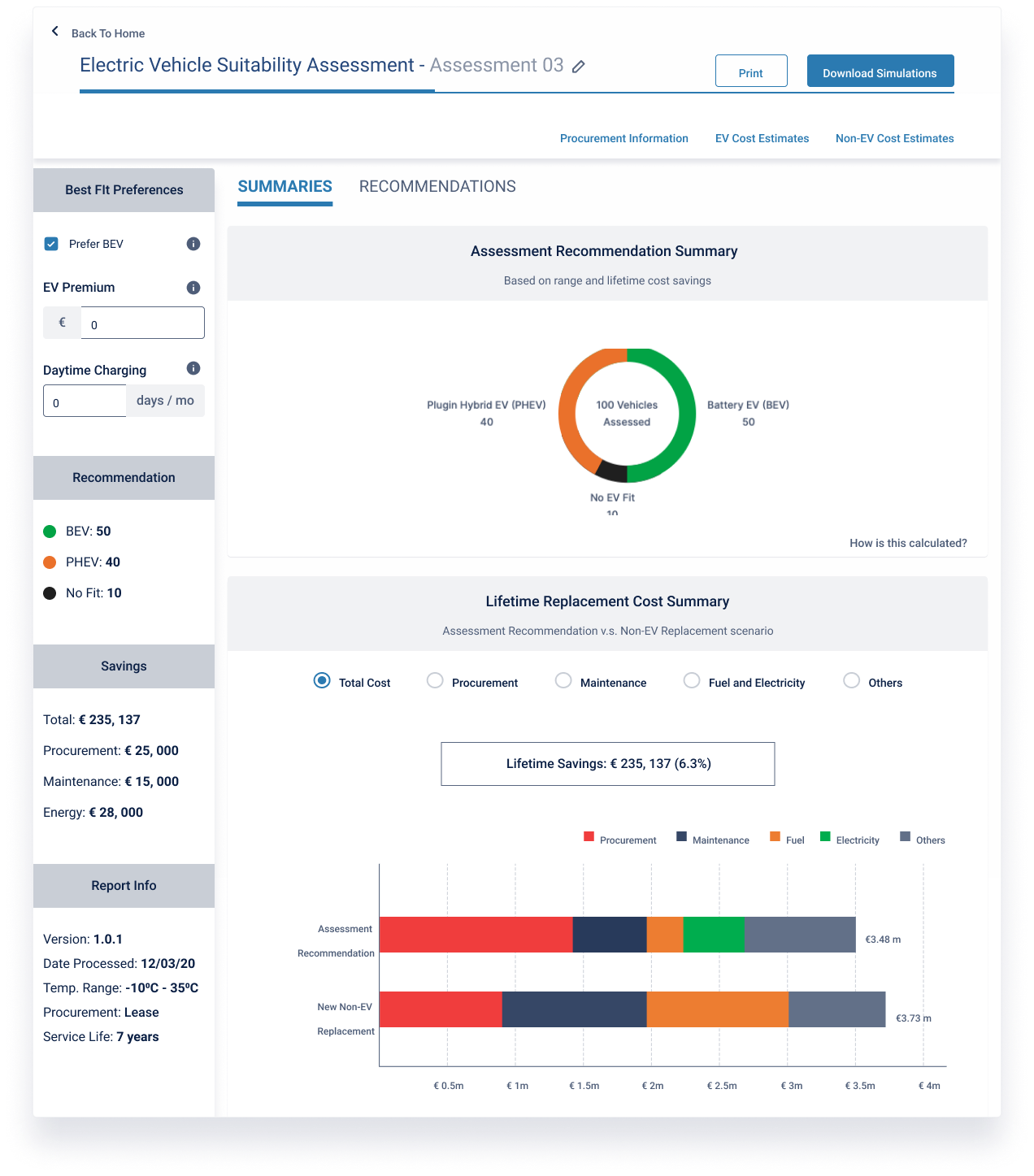Open the How is this calculated link
Image resolution: width=1034 pixels, height=1176 pixels.
click(908, 543)
